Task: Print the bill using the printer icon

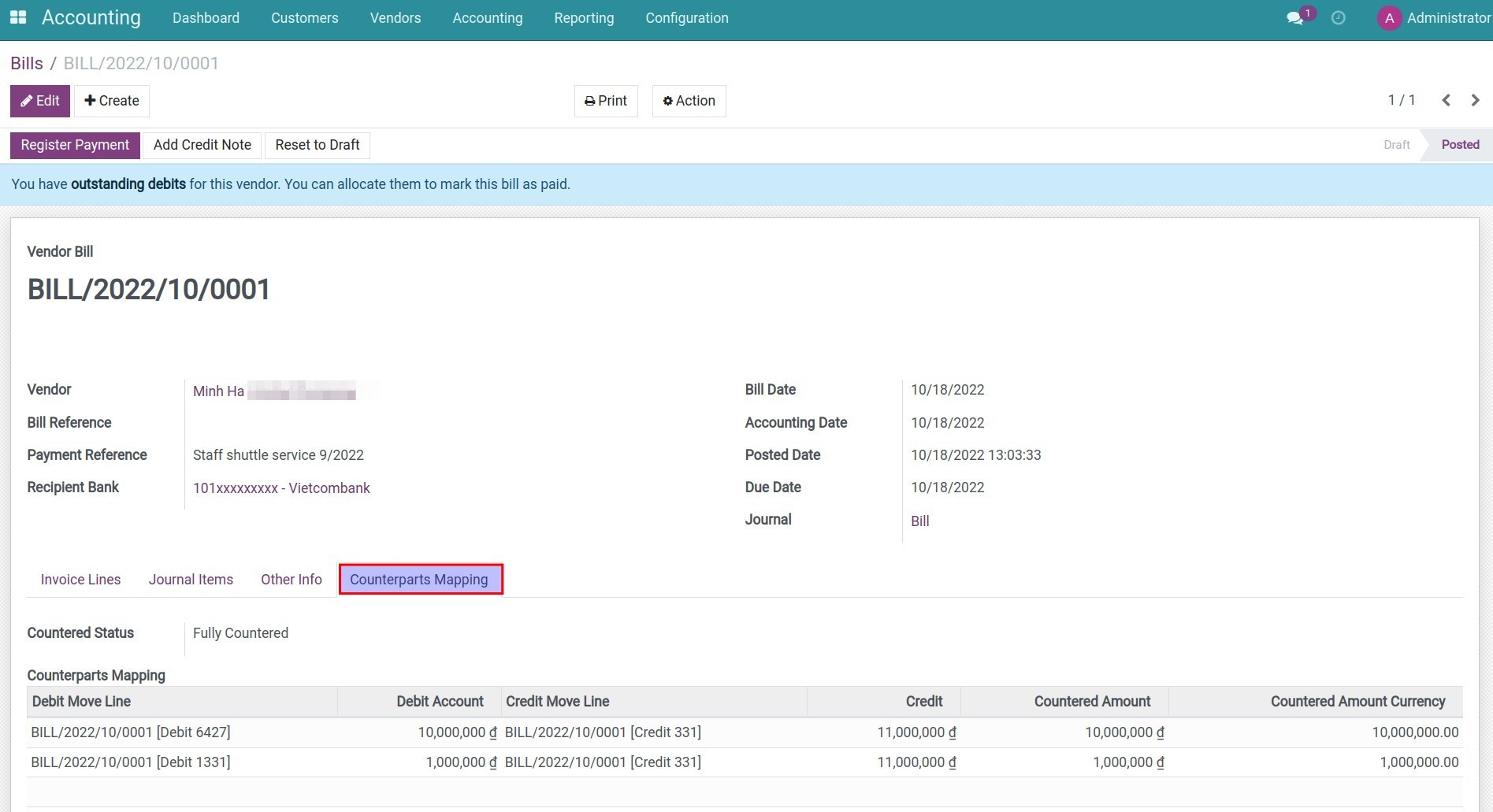Action: tap(605, 101)
